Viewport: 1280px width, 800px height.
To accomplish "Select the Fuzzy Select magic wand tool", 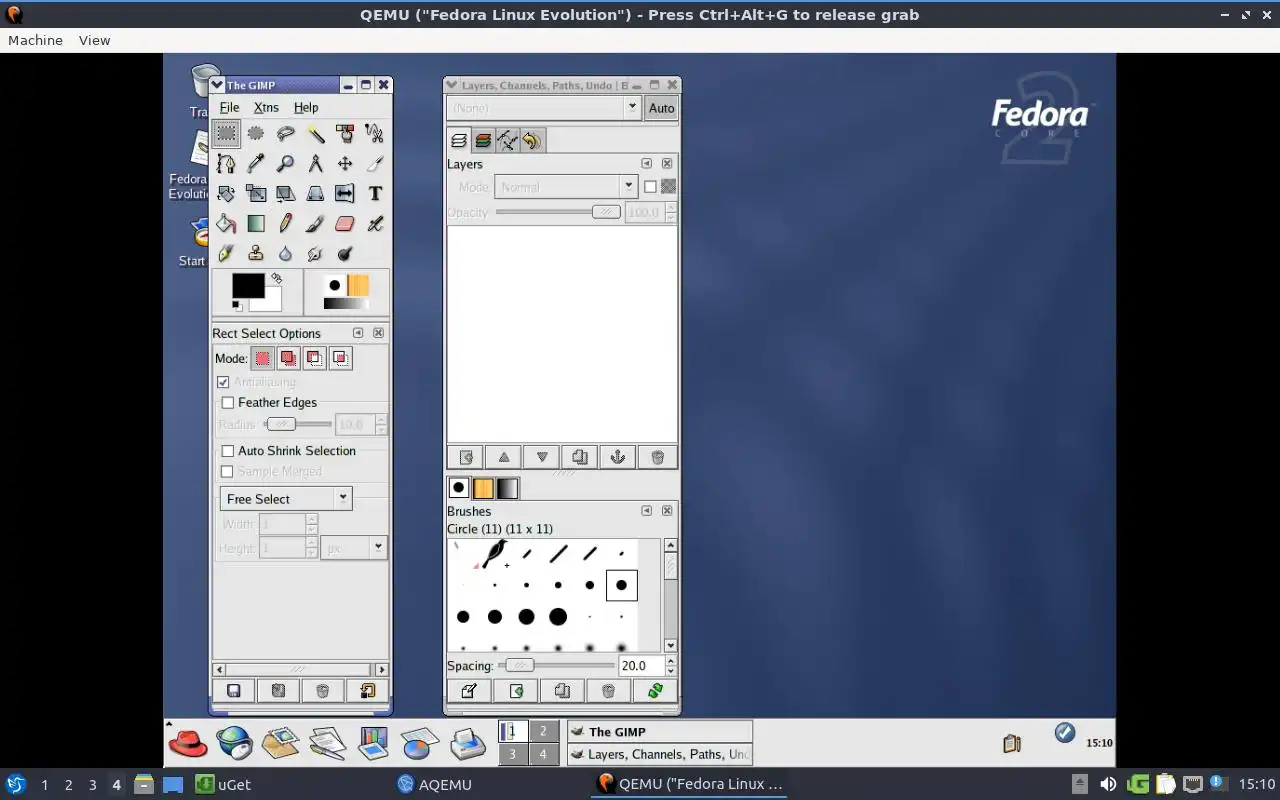I will coord(316,133).
